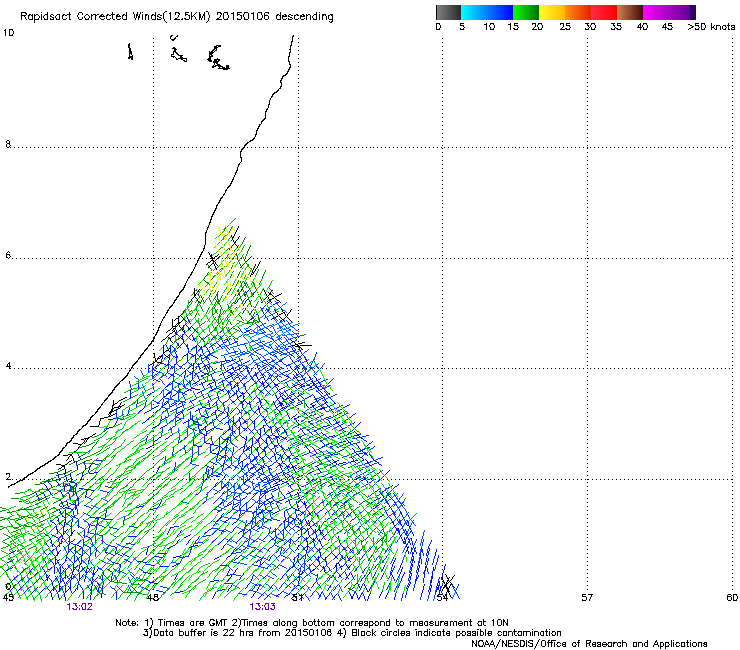Viewport: 740px width, 650px height.
Task: Click the green 15-20 knots color segment
Action: pos(526,12)
